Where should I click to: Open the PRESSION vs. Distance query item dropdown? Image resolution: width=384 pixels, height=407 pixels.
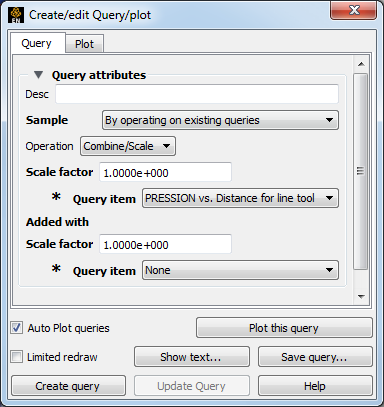coord(240,198)
